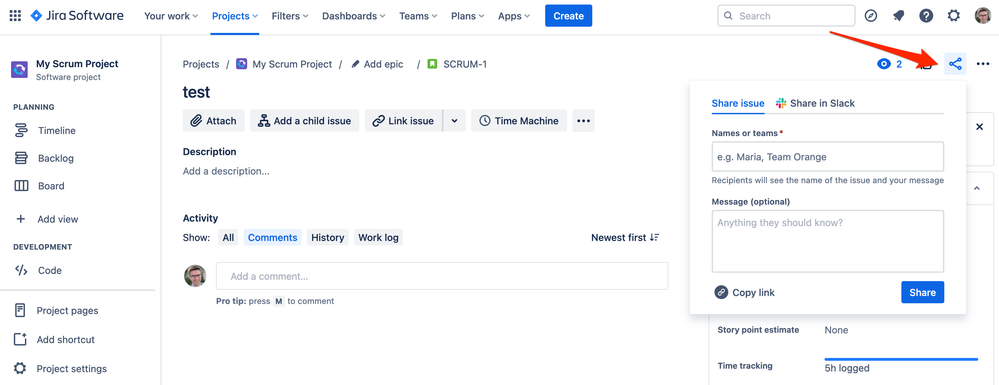Screen dimensions: 999x385
Task: Open Time Machine clock button
Action: click(519, 120)
